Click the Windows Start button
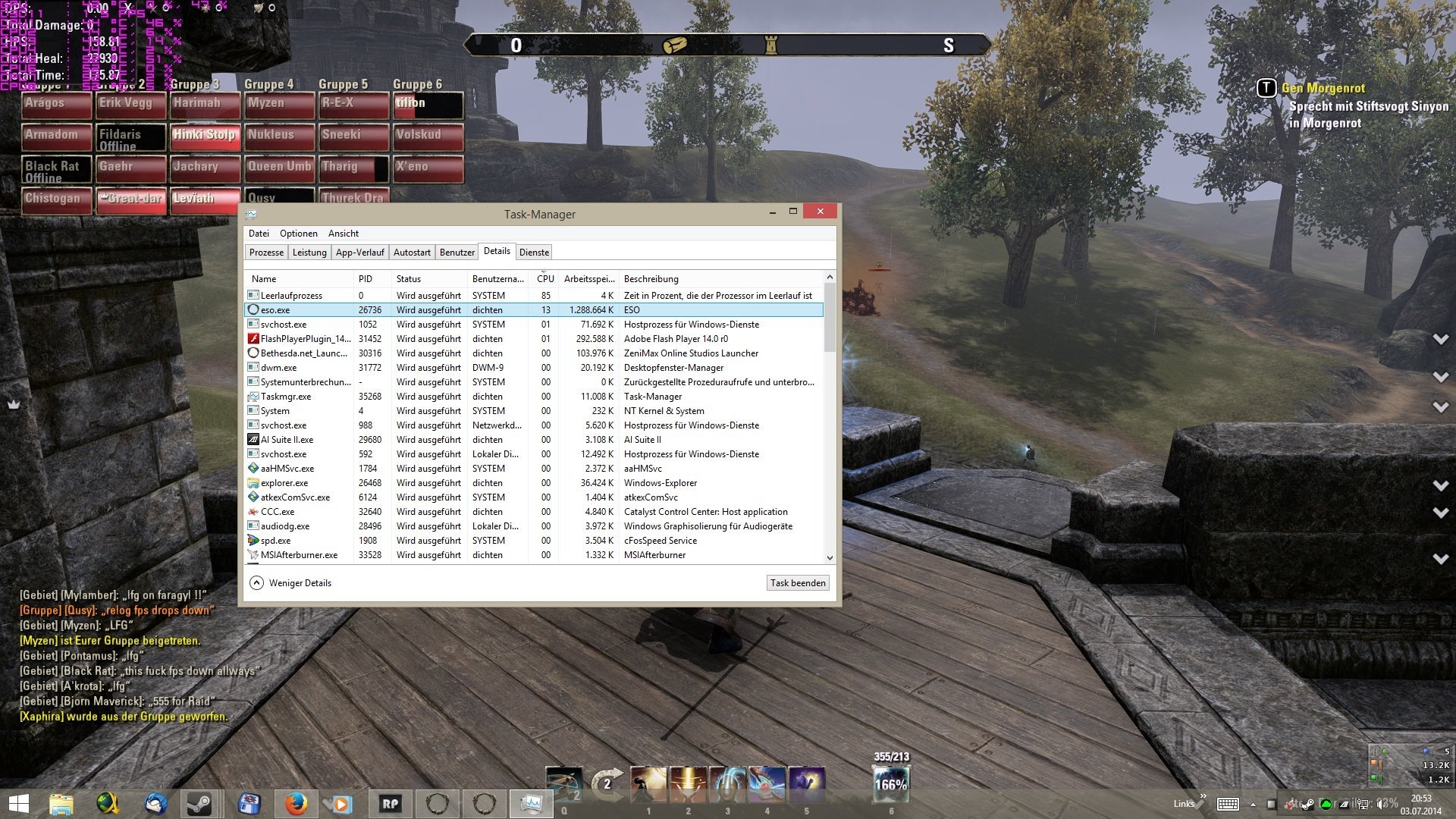 (18, 803)
